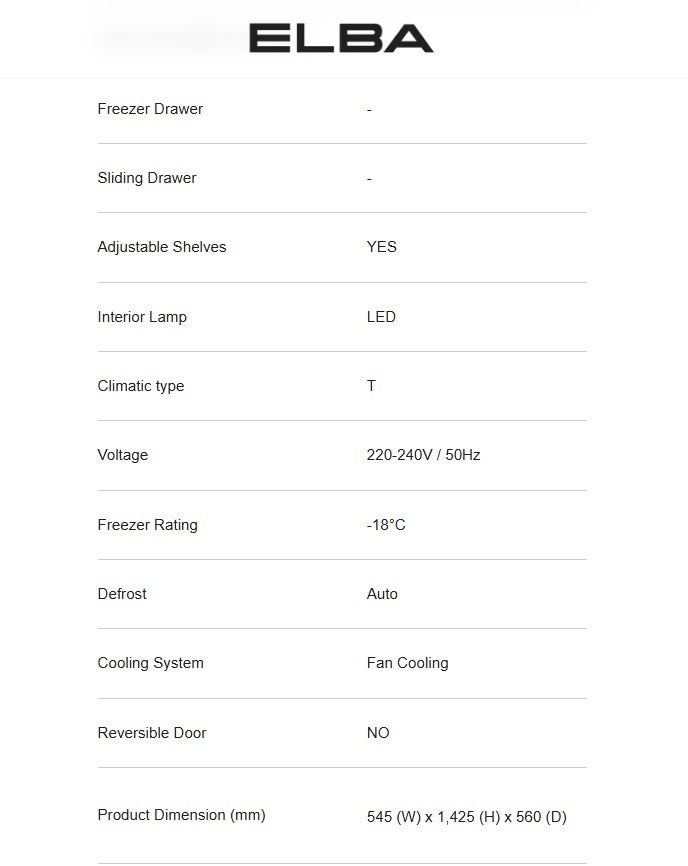Click the NO value for Reversible Door
Image resolution: width=688 pixels, height=866 pixels.
378,733
